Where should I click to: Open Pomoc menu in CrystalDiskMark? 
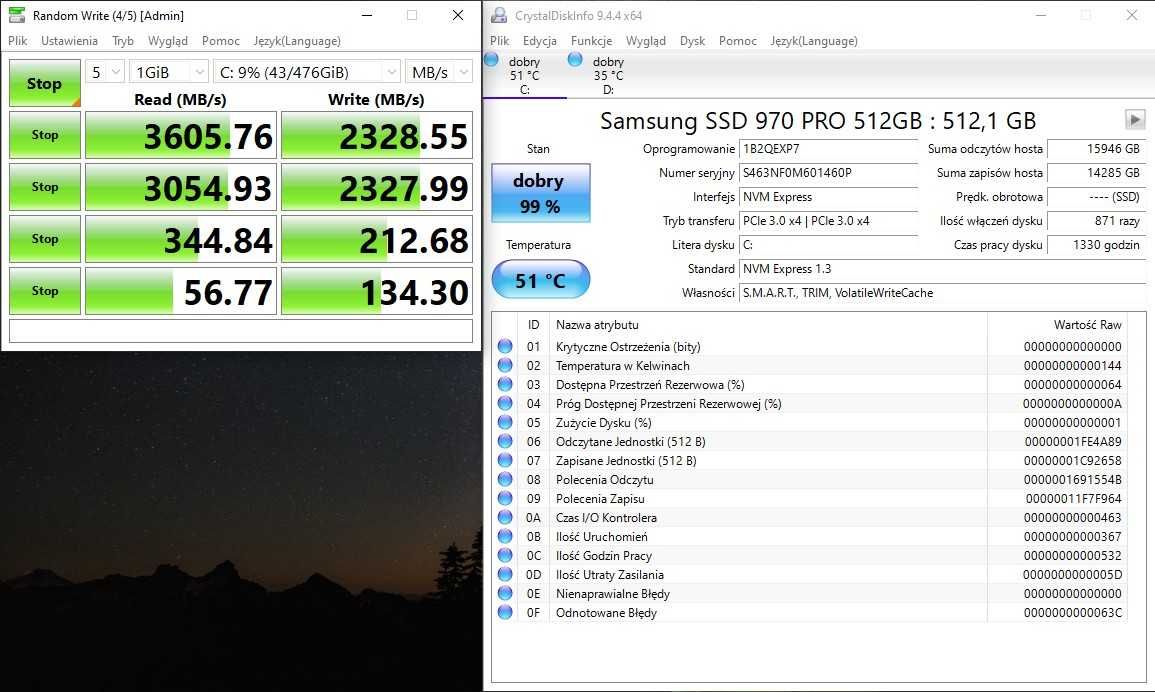tap(221, 41)
